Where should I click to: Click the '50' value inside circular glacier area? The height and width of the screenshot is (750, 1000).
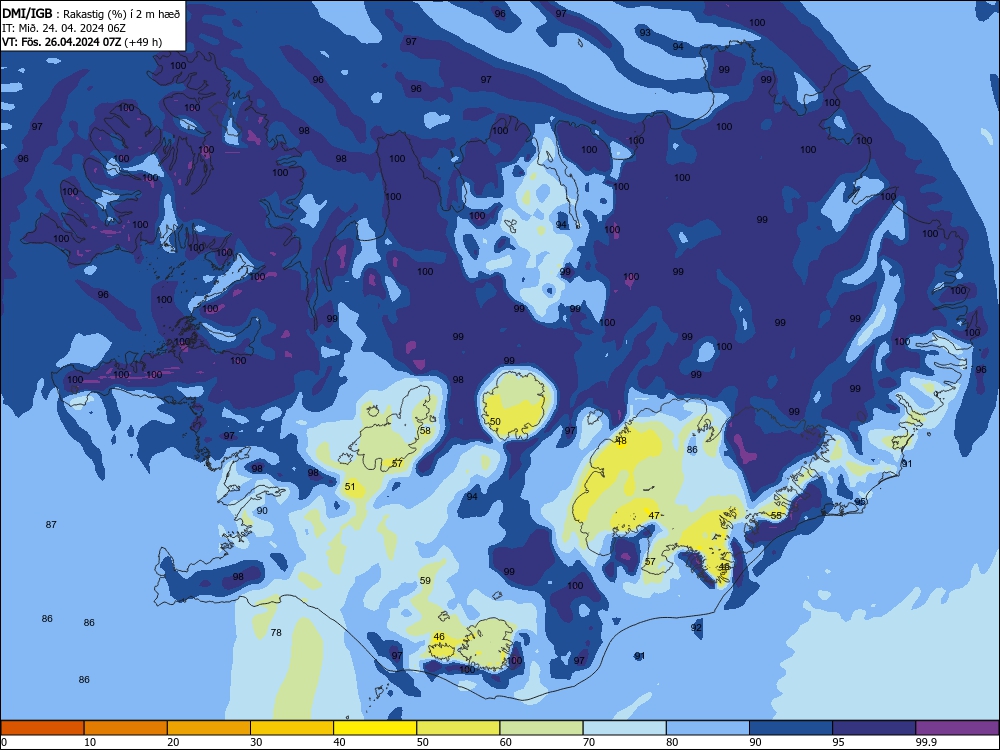pyautogui.click(x=495, y=422)
